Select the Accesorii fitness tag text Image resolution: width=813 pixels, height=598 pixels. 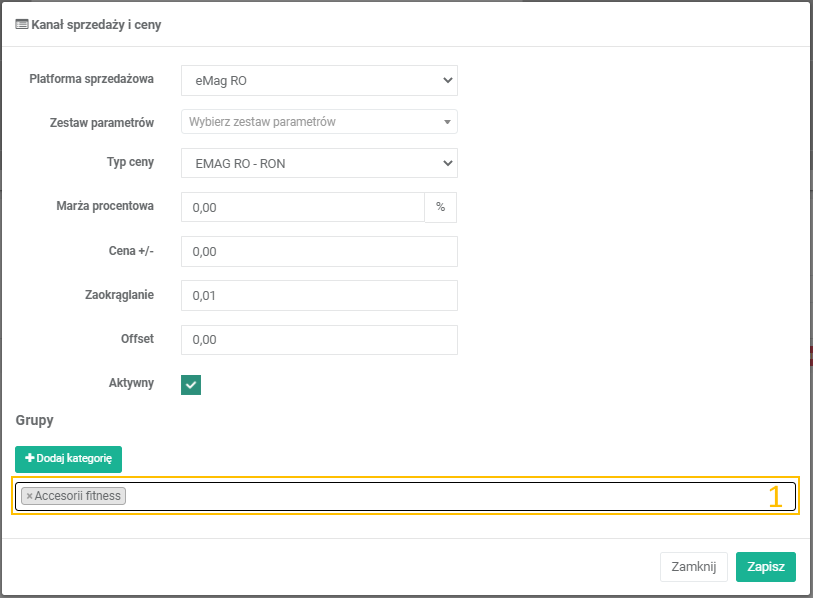pyautogui.click(x=78, y=496)
